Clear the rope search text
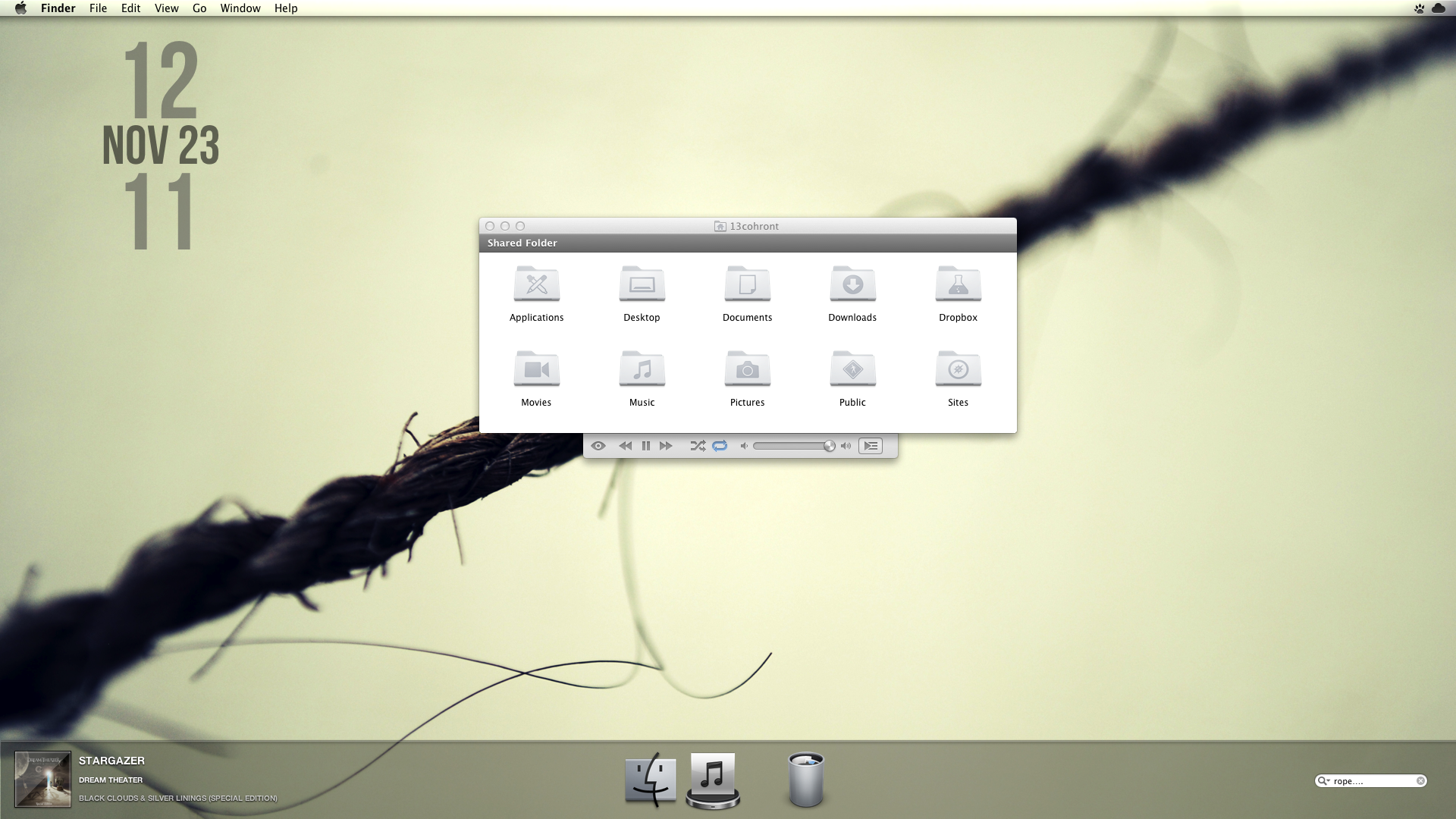Image resolution: width=1456 pixels, height=819 pixels. [x=1420, y=781]
